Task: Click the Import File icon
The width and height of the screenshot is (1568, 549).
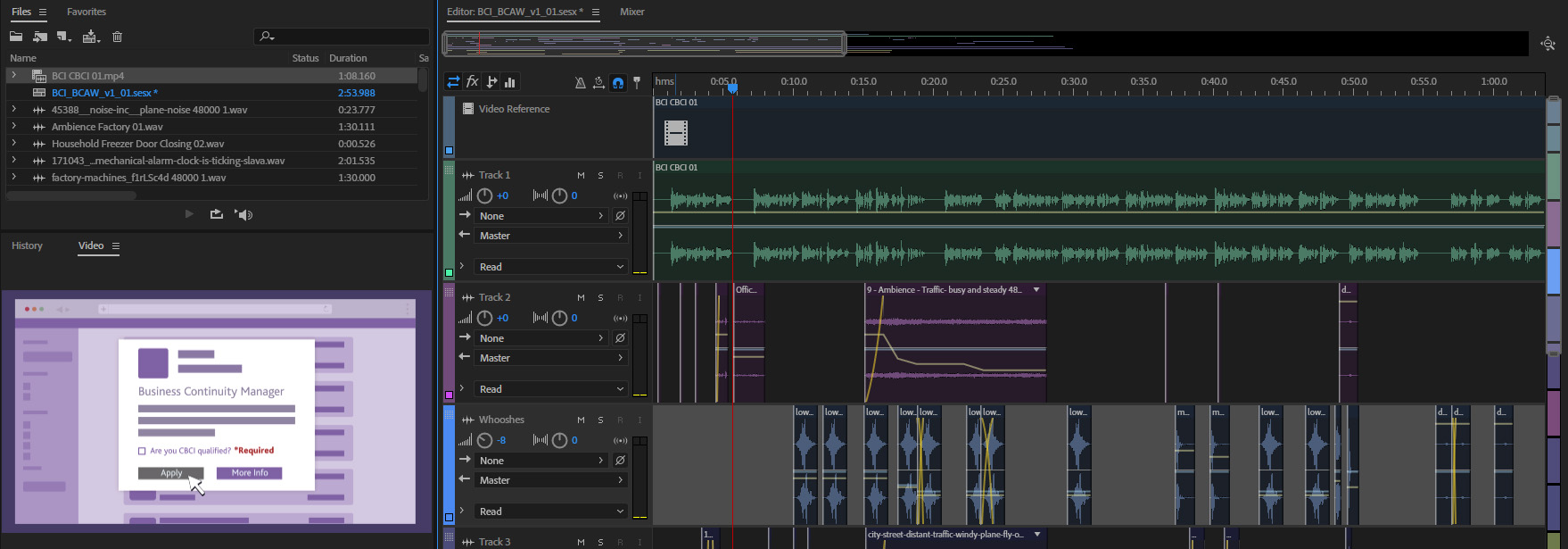Action: pyautogui.click(x=40, y=37)
